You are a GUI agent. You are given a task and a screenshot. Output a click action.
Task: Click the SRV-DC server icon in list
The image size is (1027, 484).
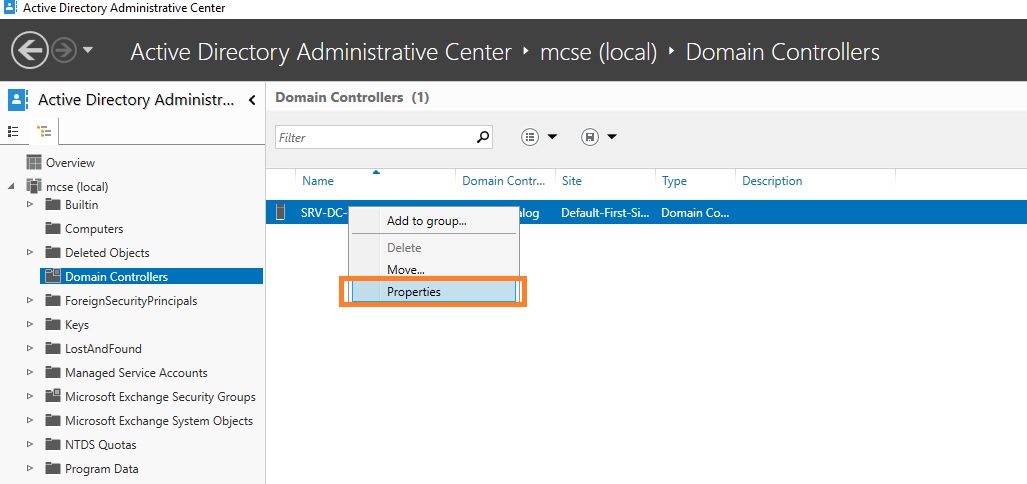(x=281, y=212)
